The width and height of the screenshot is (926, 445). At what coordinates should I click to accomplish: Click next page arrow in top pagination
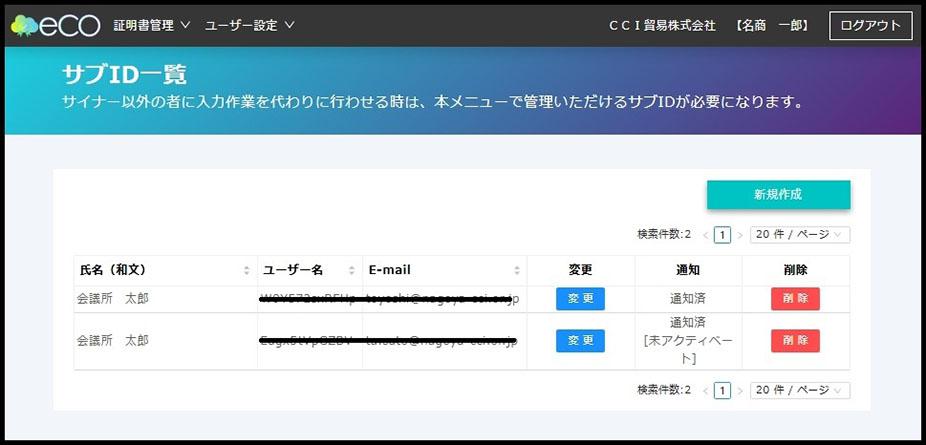740,235
